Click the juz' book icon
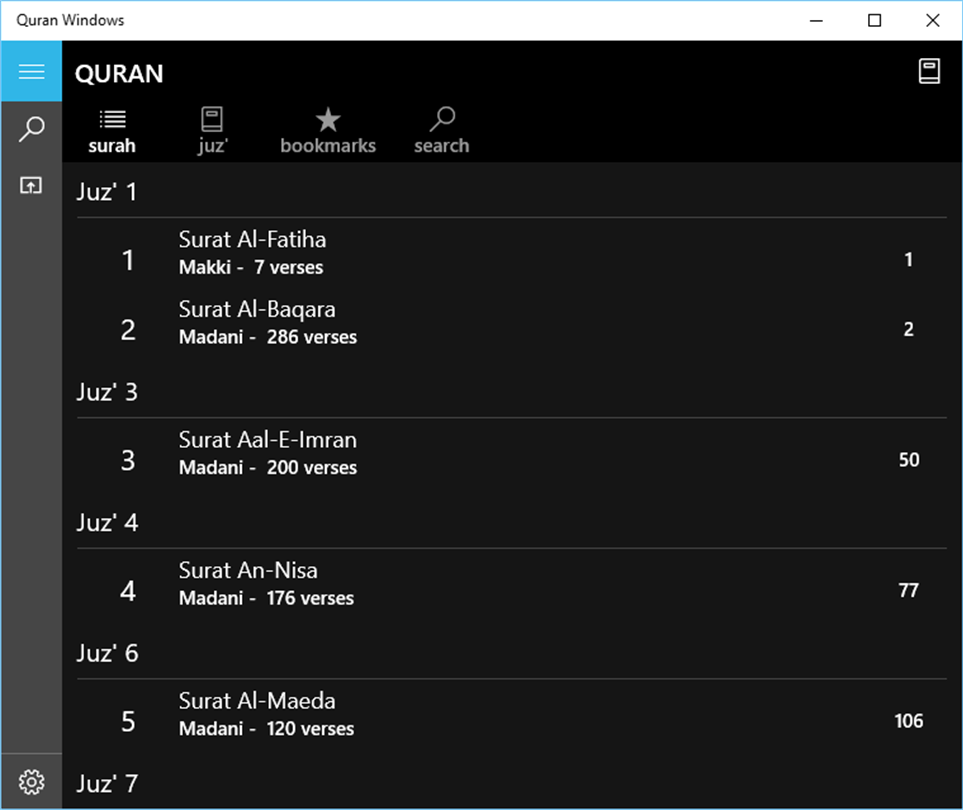This screenshot has width=963, height=810. 212,119
